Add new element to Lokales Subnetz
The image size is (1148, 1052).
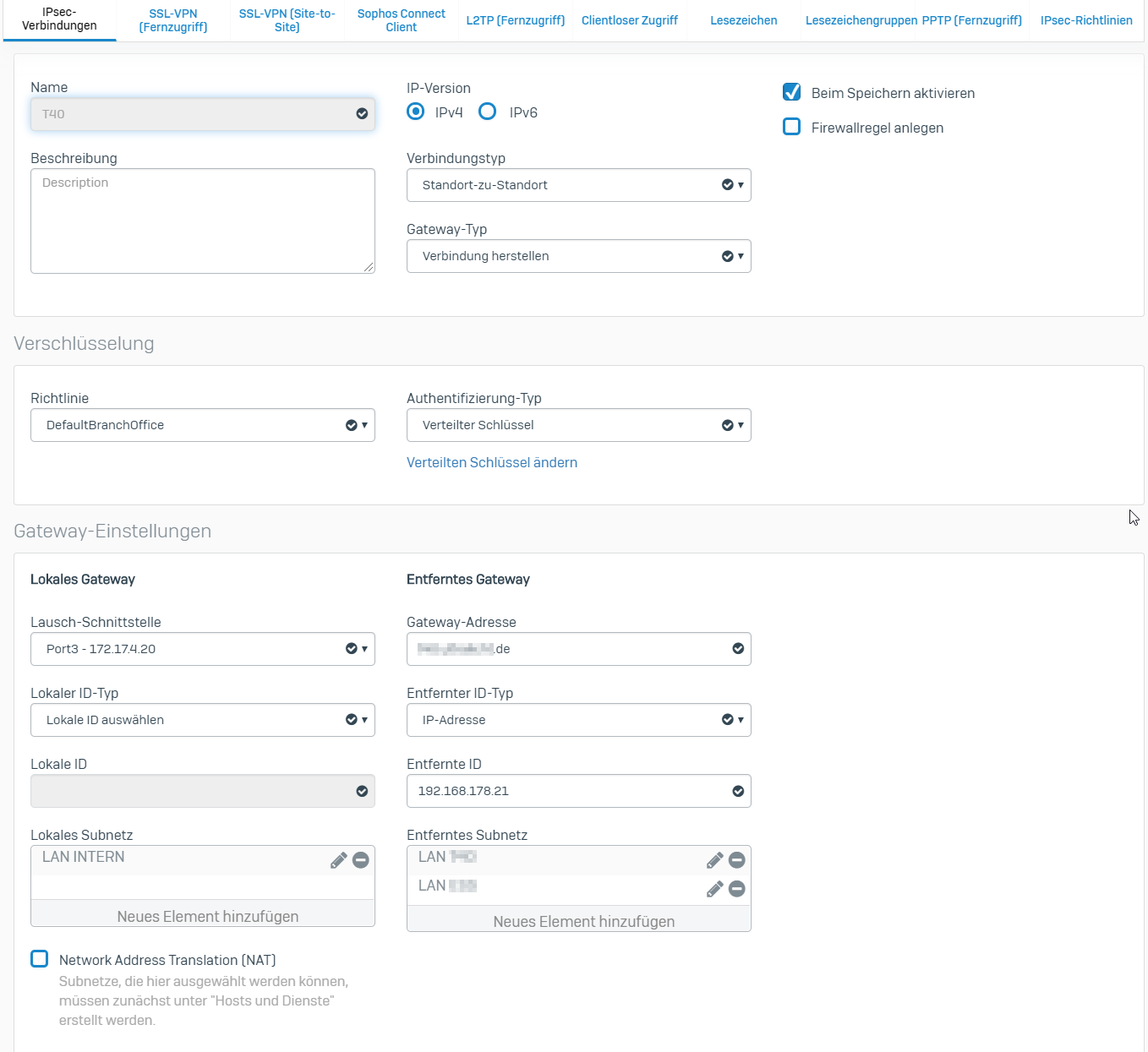pos(207,916)
